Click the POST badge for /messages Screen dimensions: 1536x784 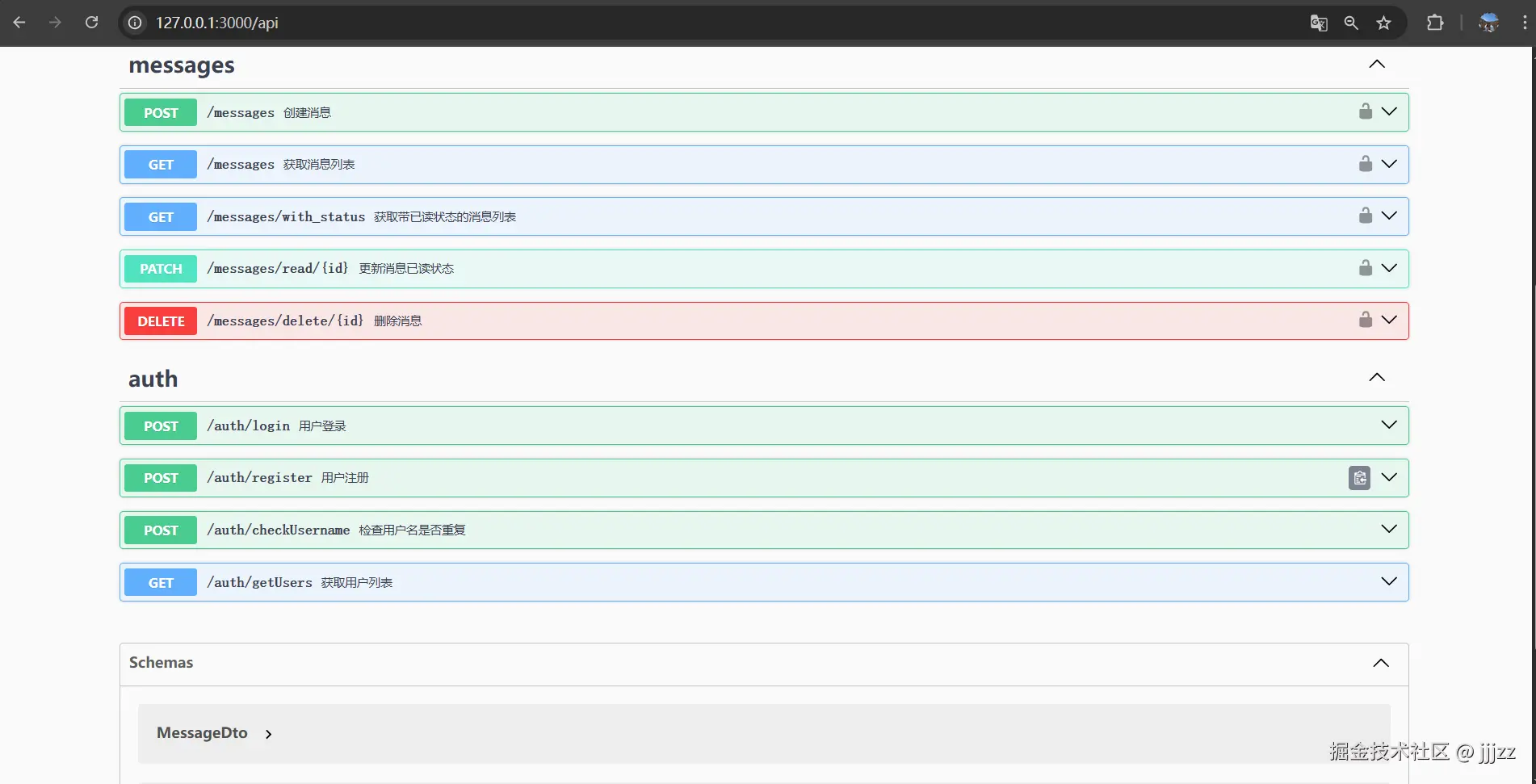click(161, 112)
